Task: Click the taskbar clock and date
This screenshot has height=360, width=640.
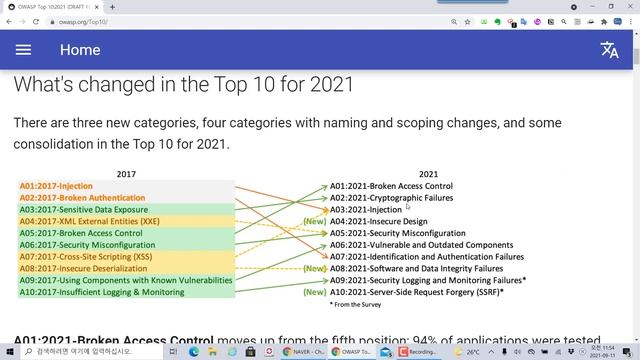Action: [602, 351]
